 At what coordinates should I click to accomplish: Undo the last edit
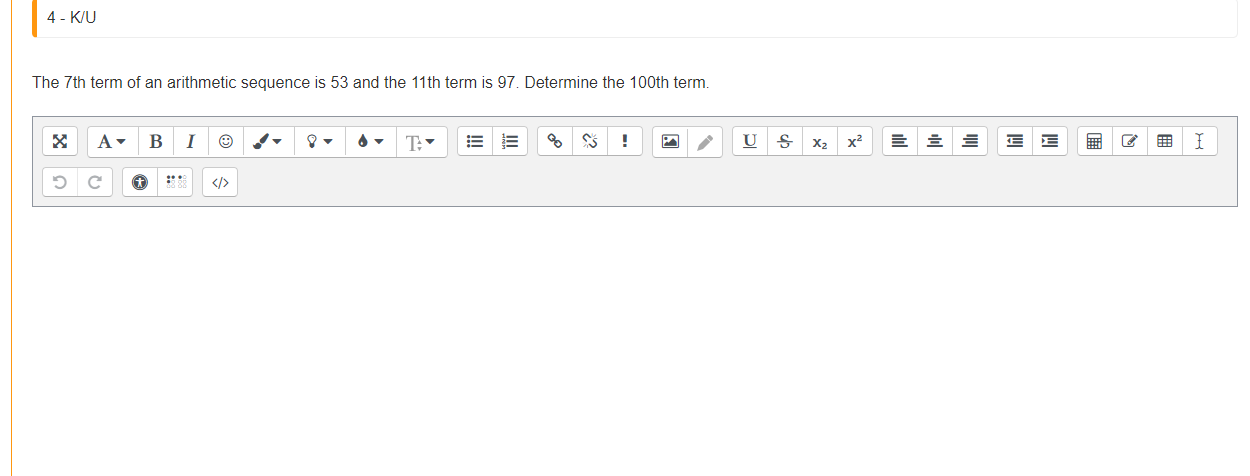[x=59, y=182]
